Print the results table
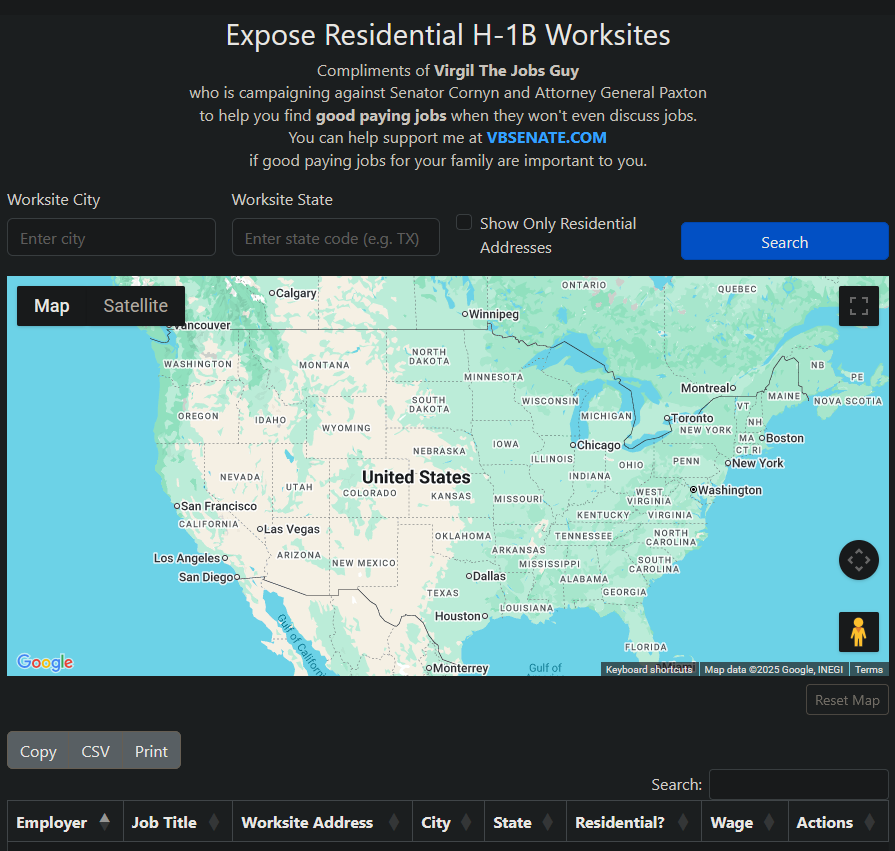This screenshot has height=851, width=895. click(x=151, y=751)
